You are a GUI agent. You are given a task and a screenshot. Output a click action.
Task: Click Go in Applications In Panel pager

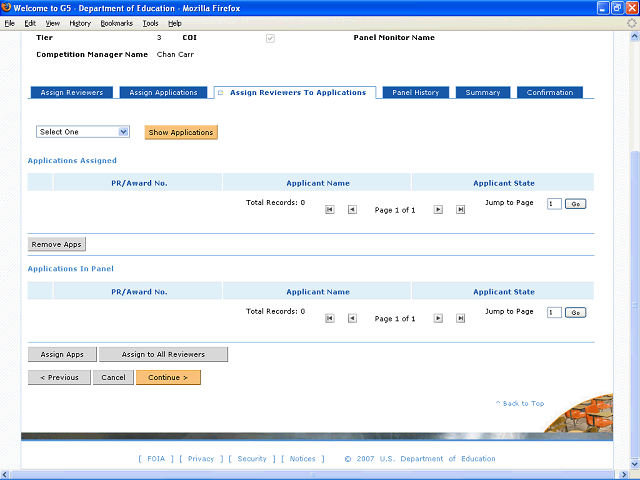coord(576,312)
